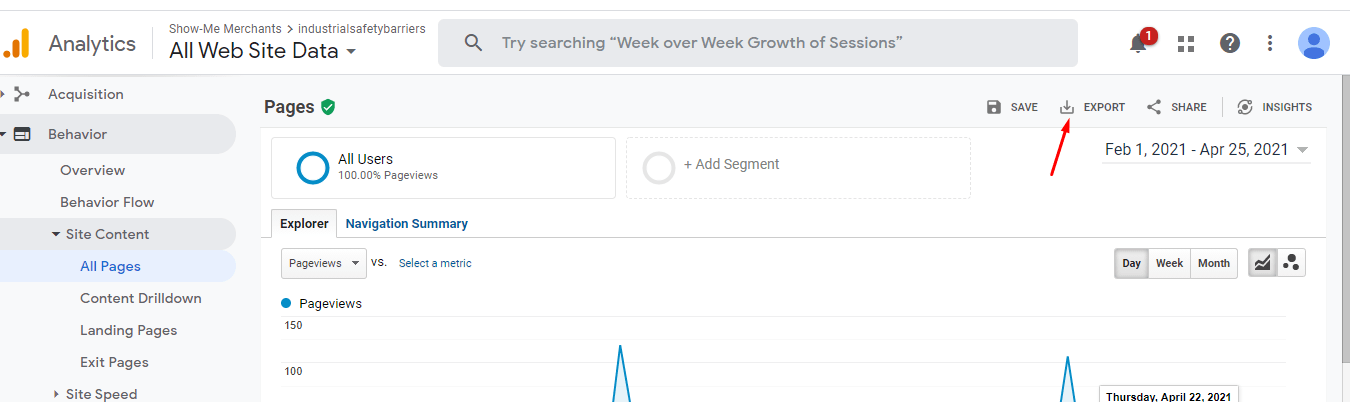Viewport: 1350px width, 402px height.
Task: Set graph interval to Week
Action: [1169, 263]
